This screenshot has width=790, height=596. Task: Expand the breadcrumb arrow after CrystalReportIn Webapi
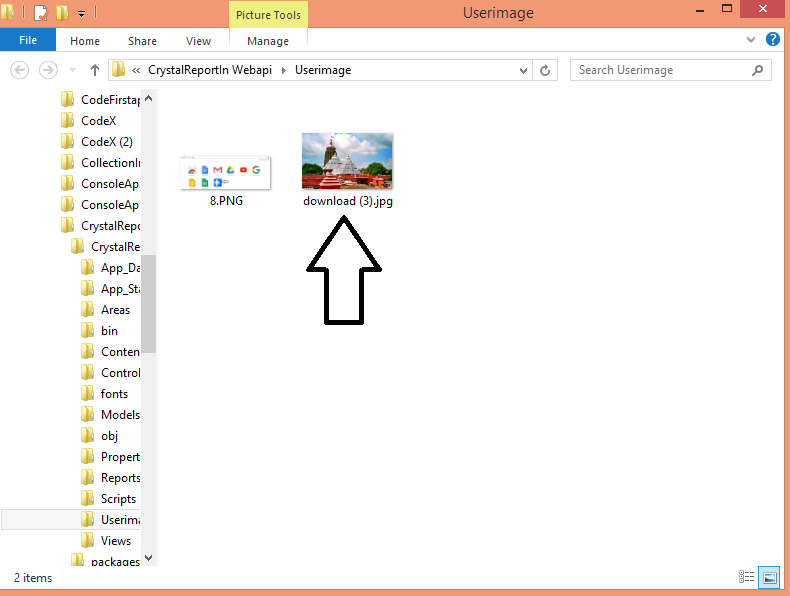(284, 70)
